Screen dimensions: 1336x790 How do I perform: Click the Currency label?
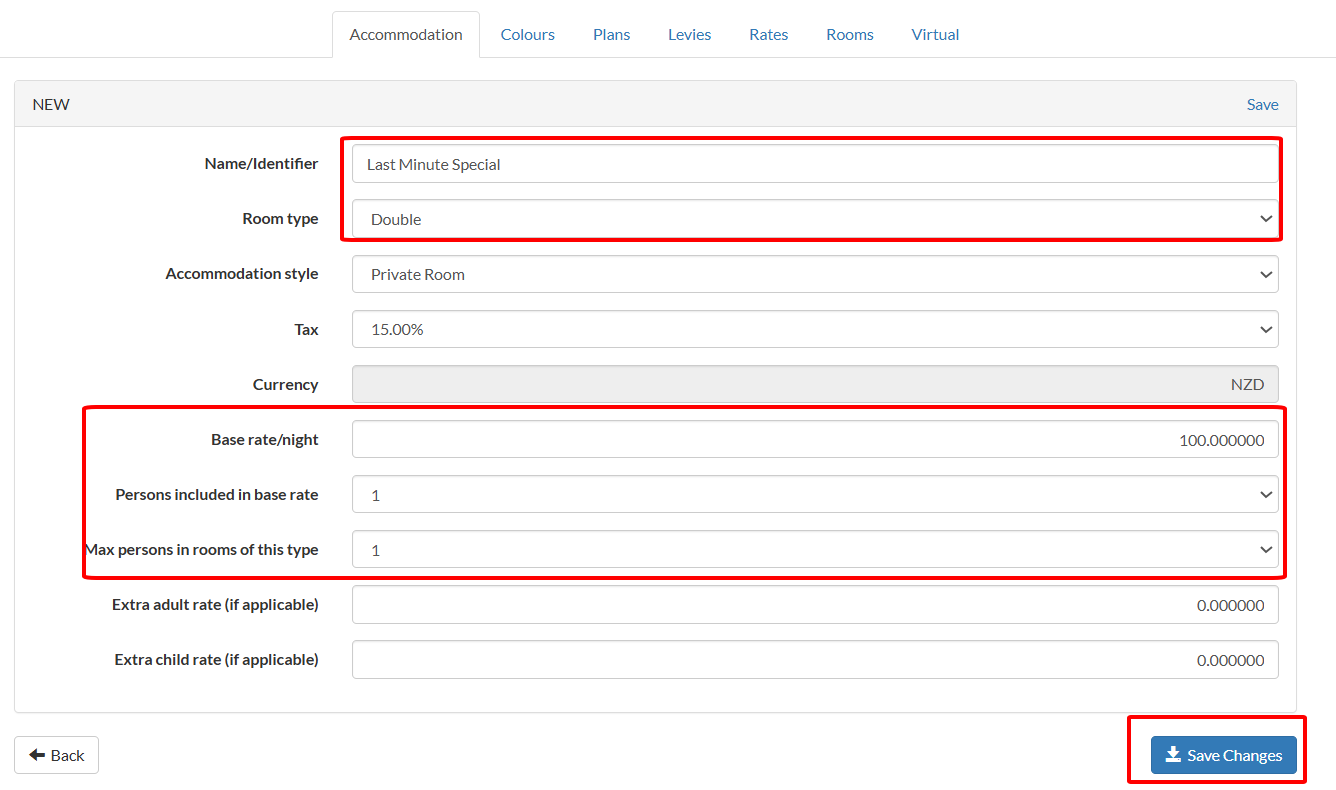tap(286, 384)
